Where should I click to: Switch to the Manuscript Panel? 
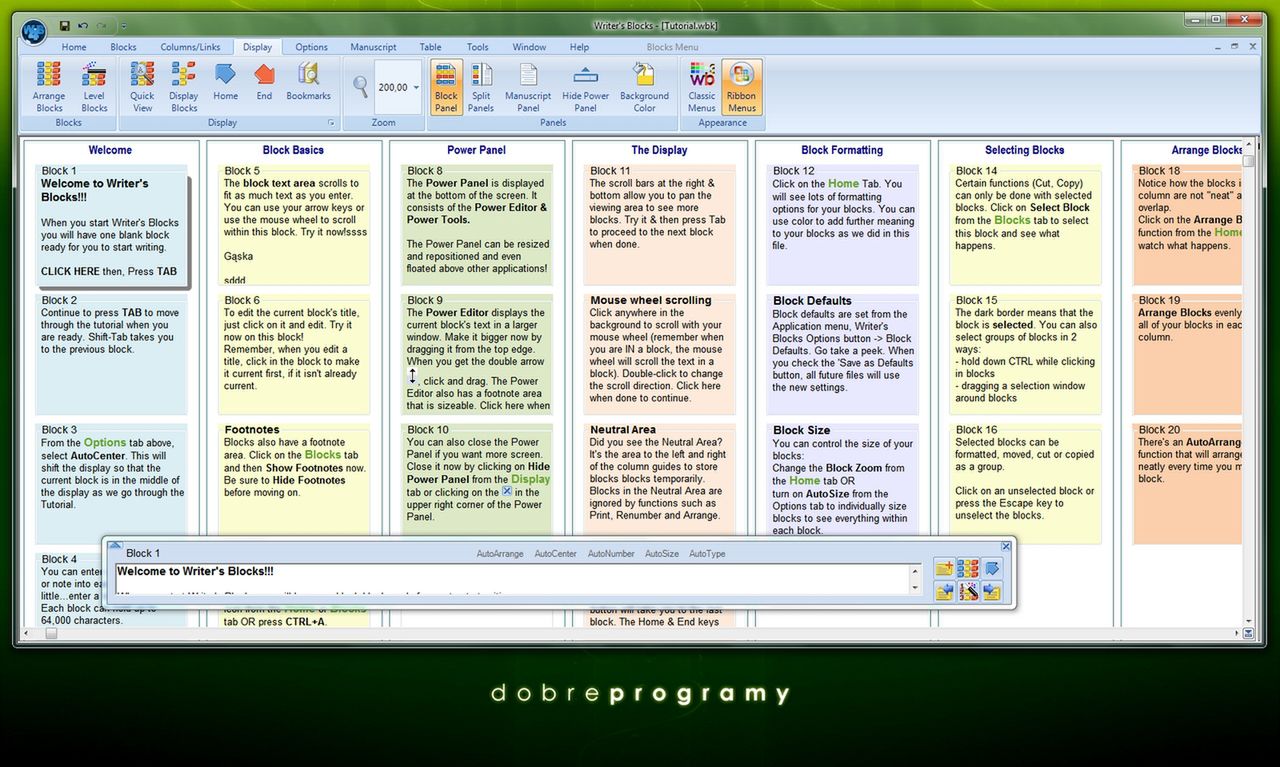pos(528,87)
